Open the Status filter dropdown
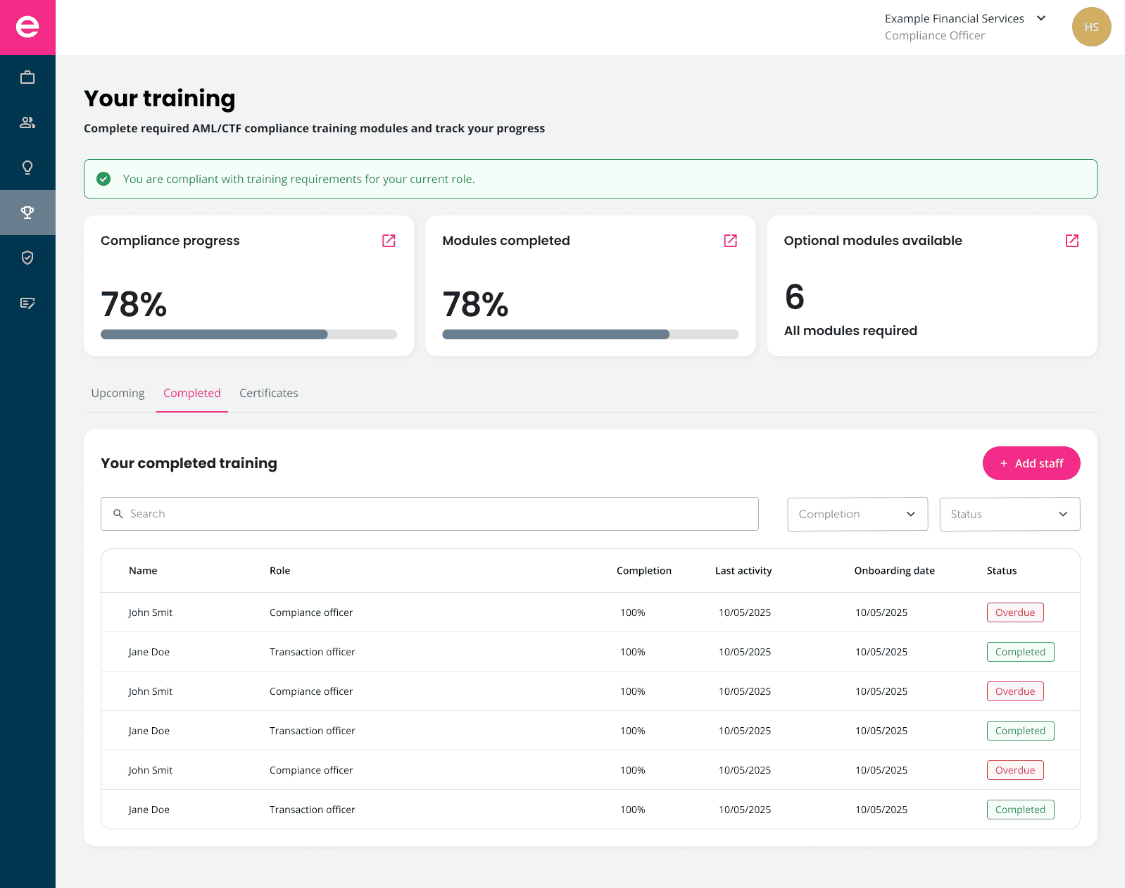The height and width of the screenshot is (888, 1125). [x=1009, y=514]
